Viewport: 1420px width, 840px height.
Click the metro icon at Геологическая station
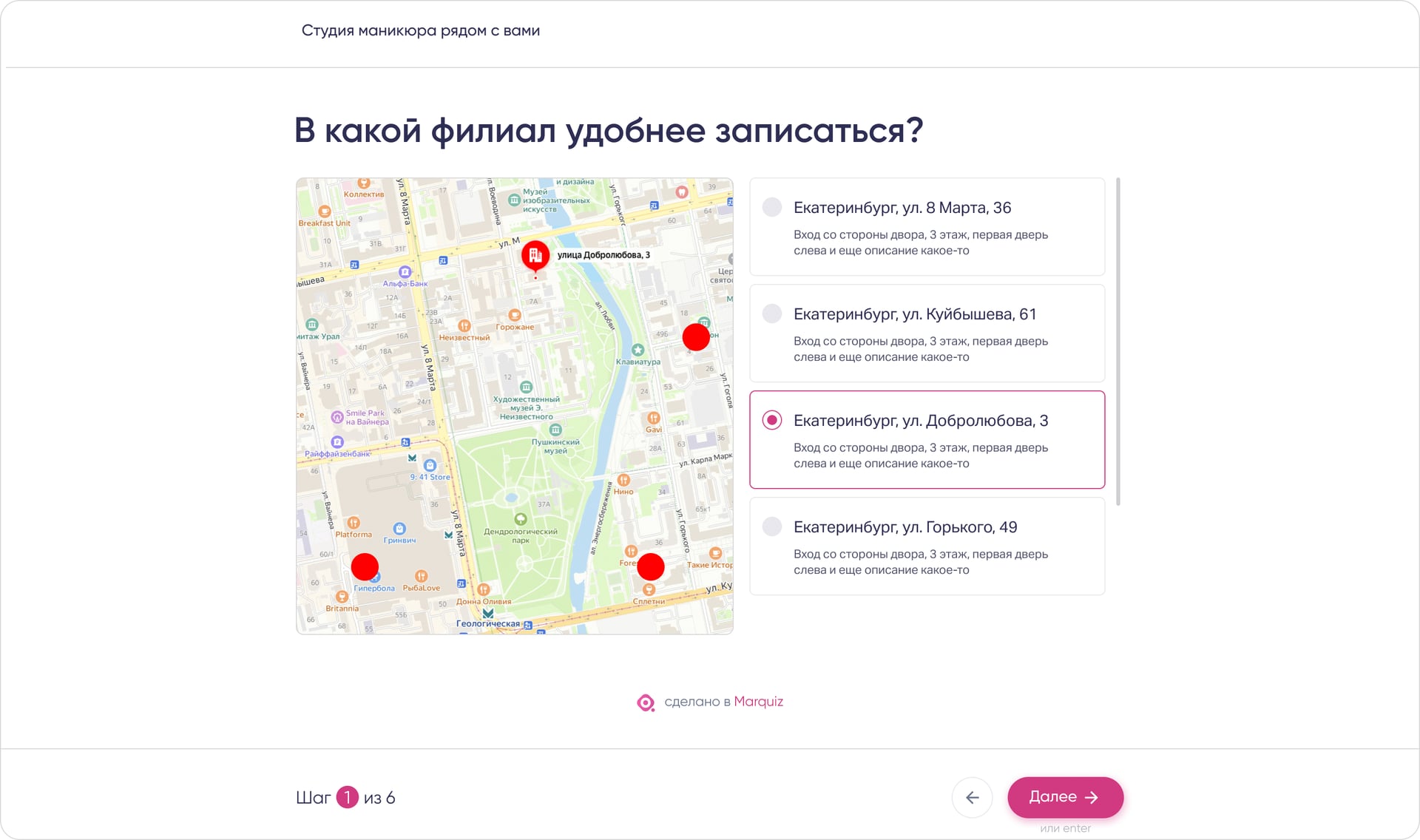487,614
